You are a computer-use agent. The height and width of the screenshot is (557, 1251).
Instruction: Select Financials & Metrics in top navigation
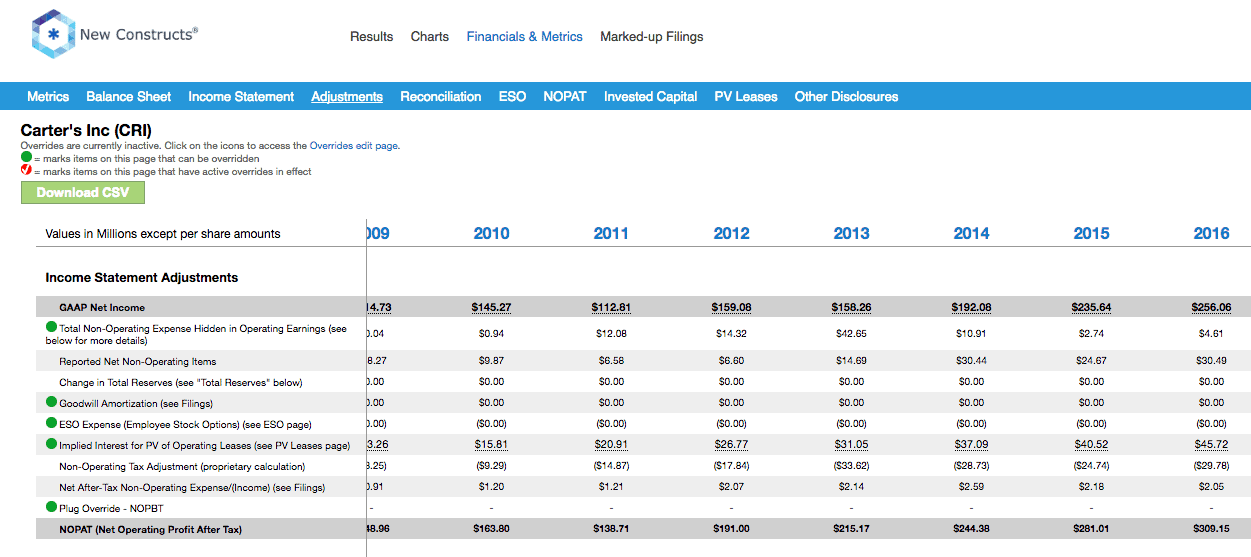click(525, 36)
